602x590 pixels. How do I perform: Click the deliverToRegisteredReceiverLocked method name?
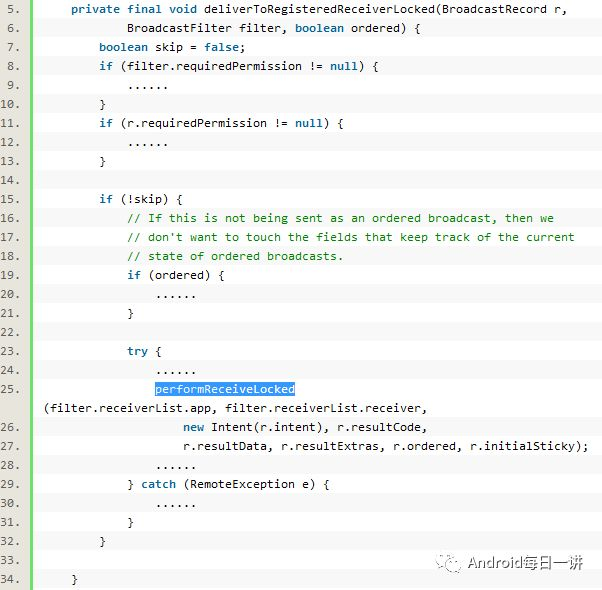tap(319, 9)
